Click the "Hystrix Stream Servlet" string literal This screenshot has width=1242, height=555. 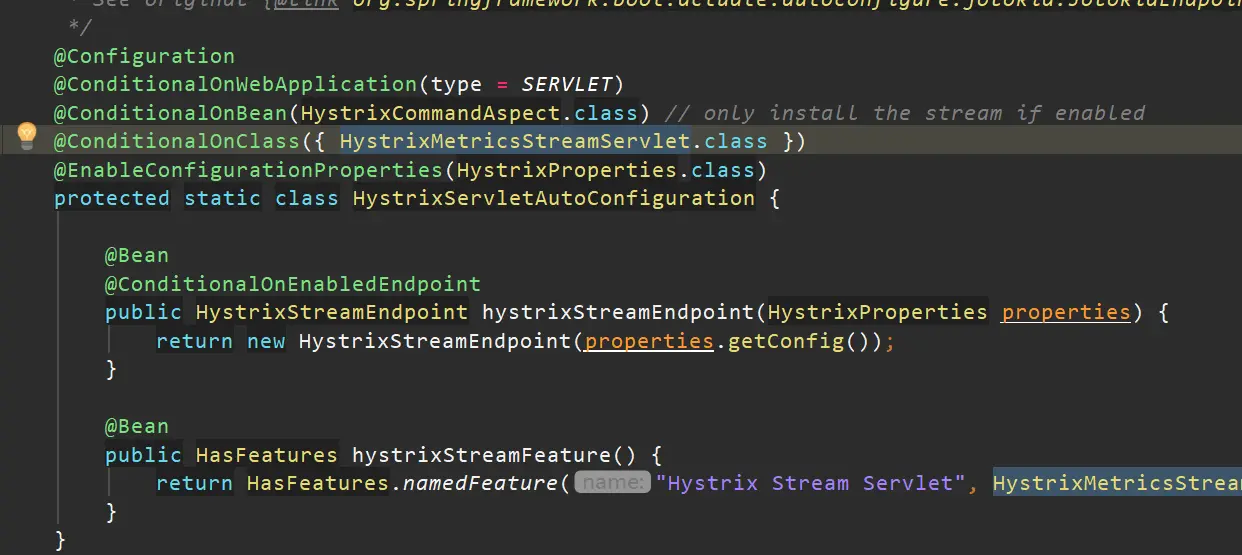[x=811, y=484]
